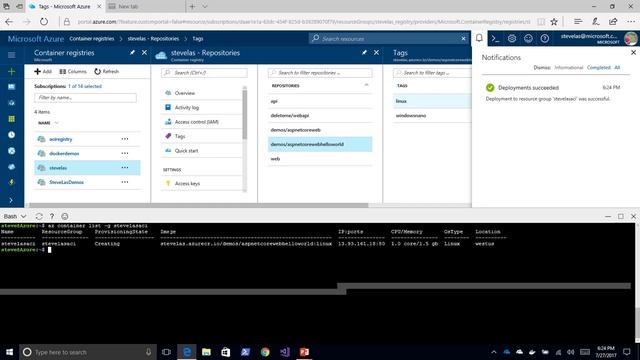Click the '1 of 14 selected' subscriptions link
The width and height of the screenshot is (640, 360).
click(85, 86)
